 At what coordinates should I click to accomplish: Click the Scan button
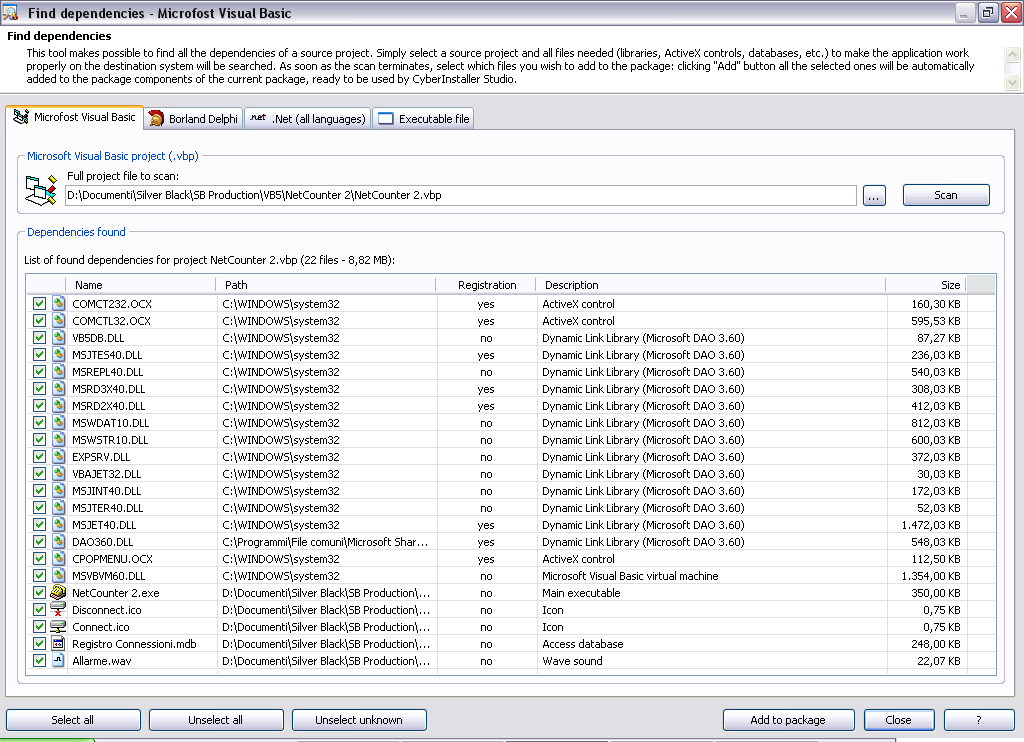point(946,195)
